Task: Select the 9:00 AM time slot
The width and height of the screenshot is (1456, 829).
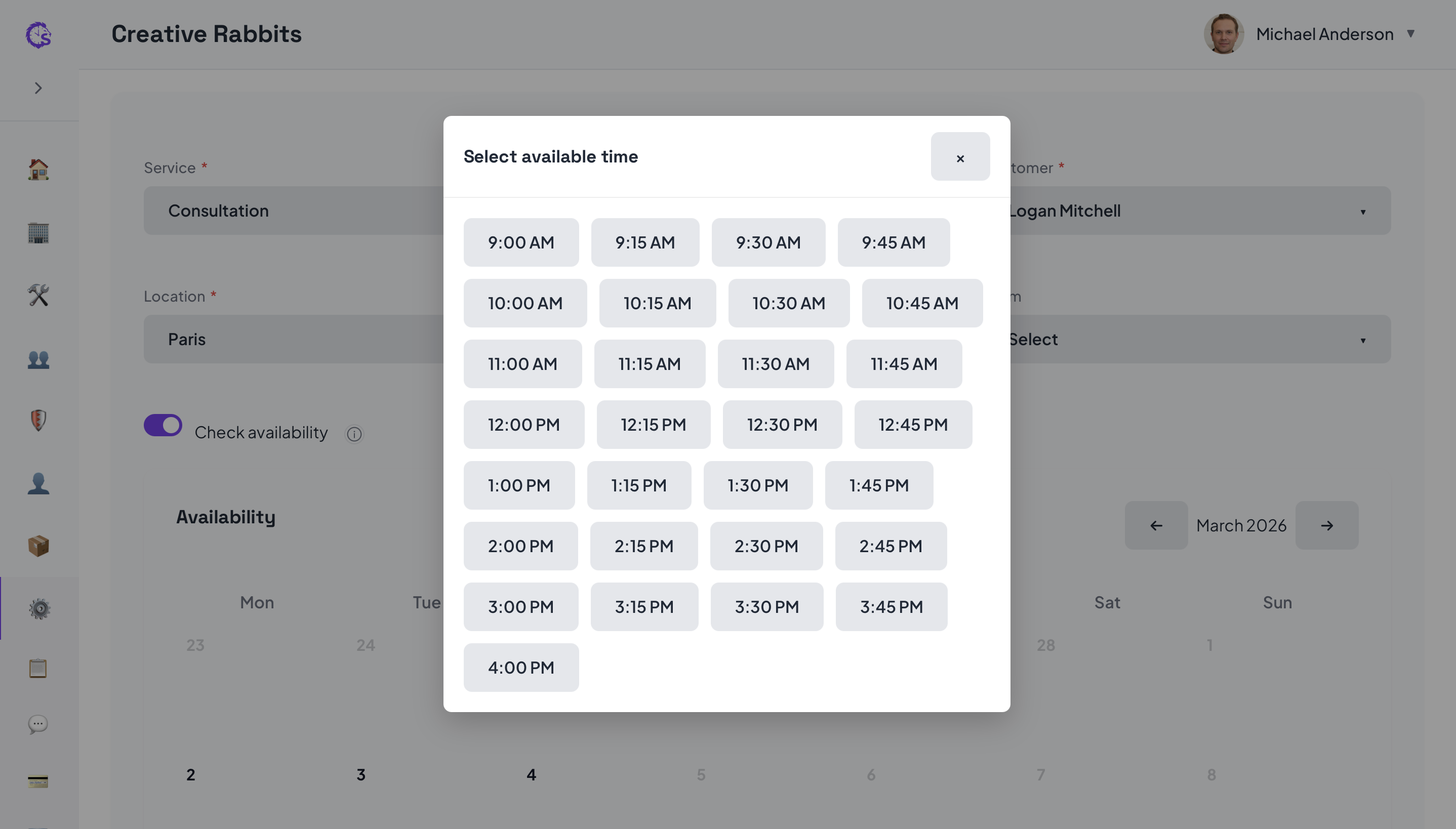Action: click(521, 242)
